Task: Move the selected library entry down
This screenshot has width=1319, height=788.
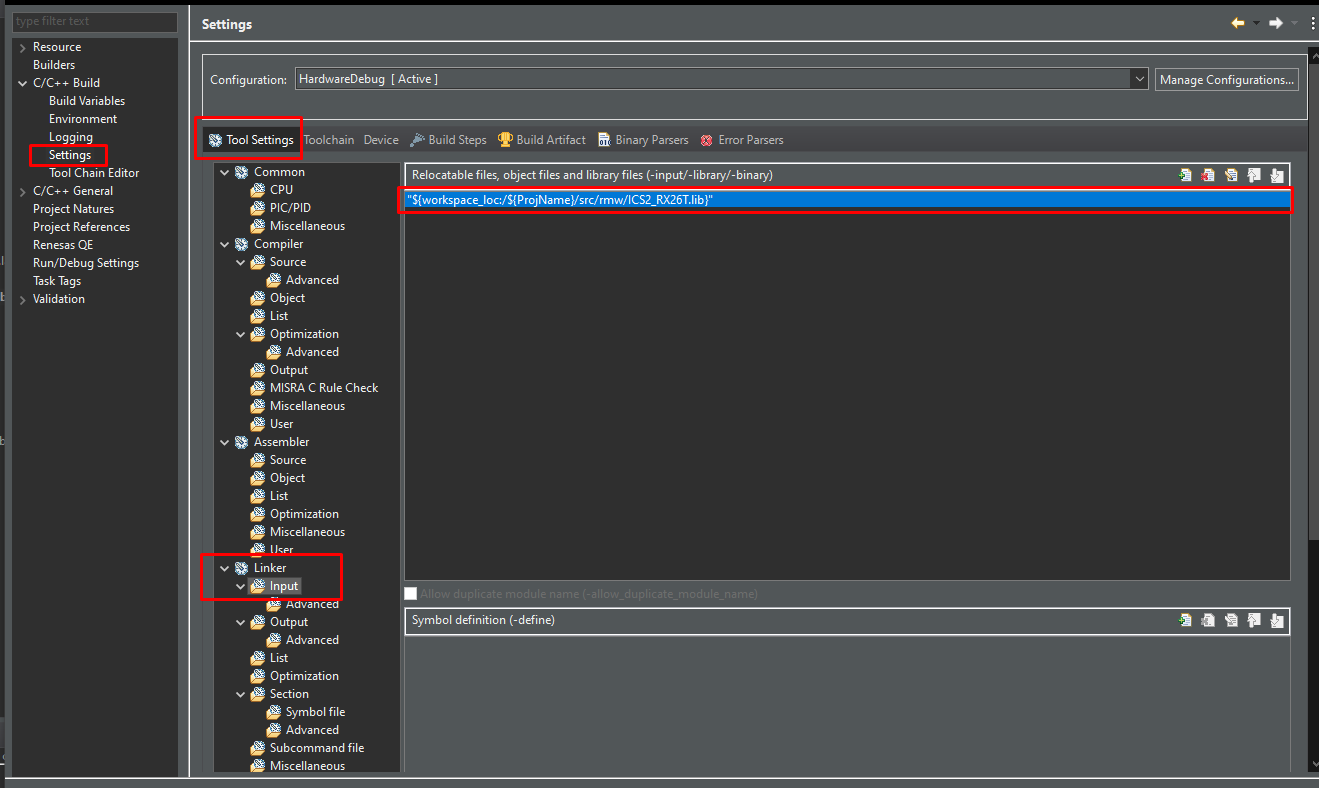Action: 1277,174
